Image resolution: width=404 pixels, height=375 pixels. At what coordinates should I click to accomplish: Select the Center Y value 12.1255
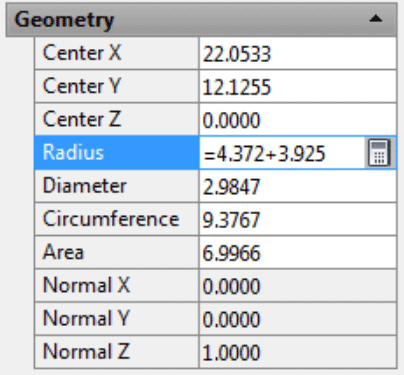[x=298, y=86]
